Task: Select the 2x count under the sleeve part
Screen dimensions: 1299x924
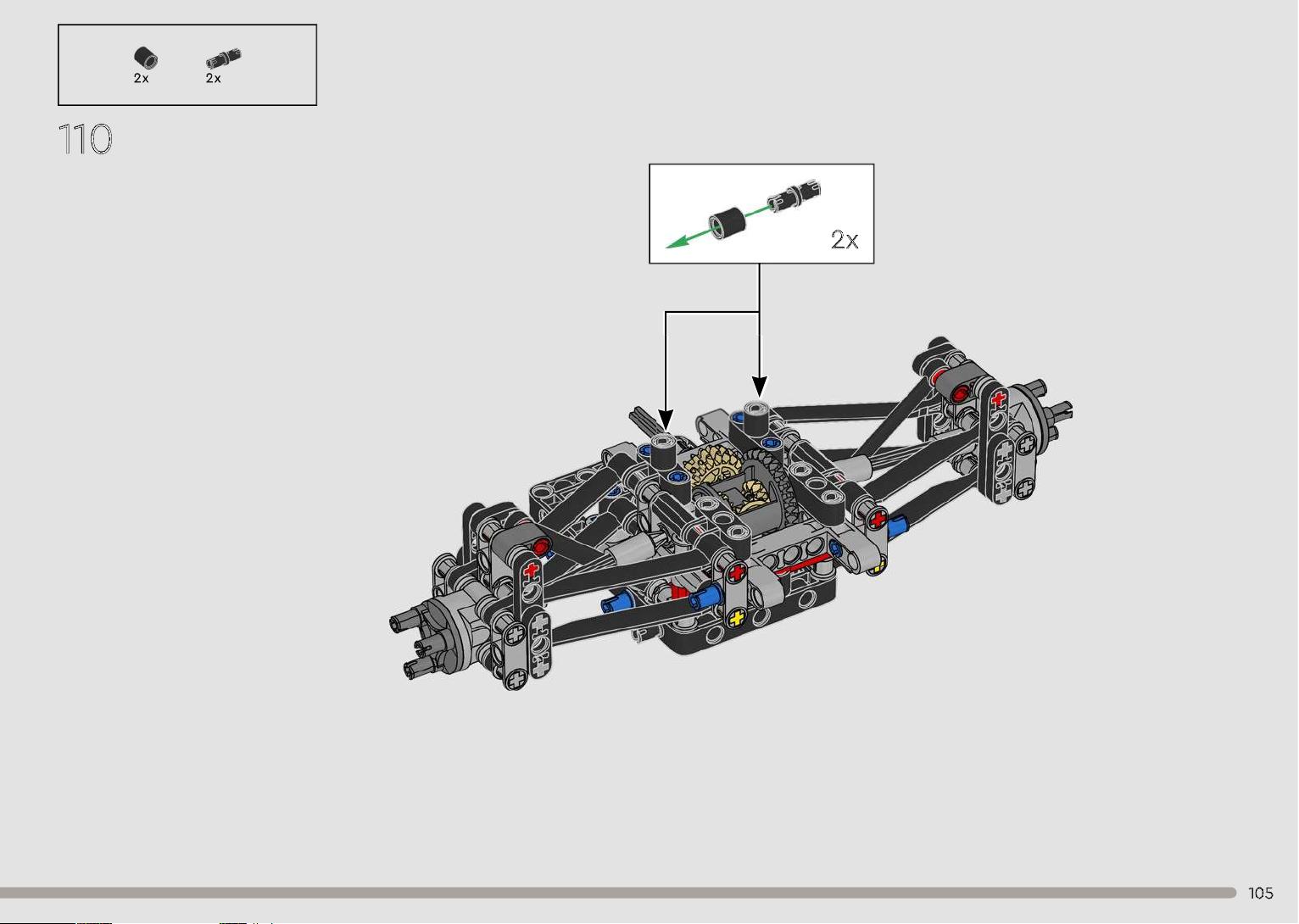Action: [141, 78]
